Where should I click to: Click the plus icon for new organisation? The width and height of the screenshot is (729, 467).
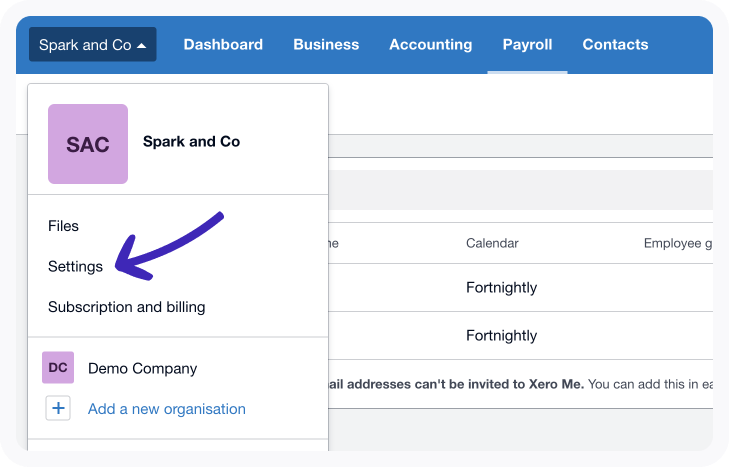pyautogui.click(x=58, y=408)
